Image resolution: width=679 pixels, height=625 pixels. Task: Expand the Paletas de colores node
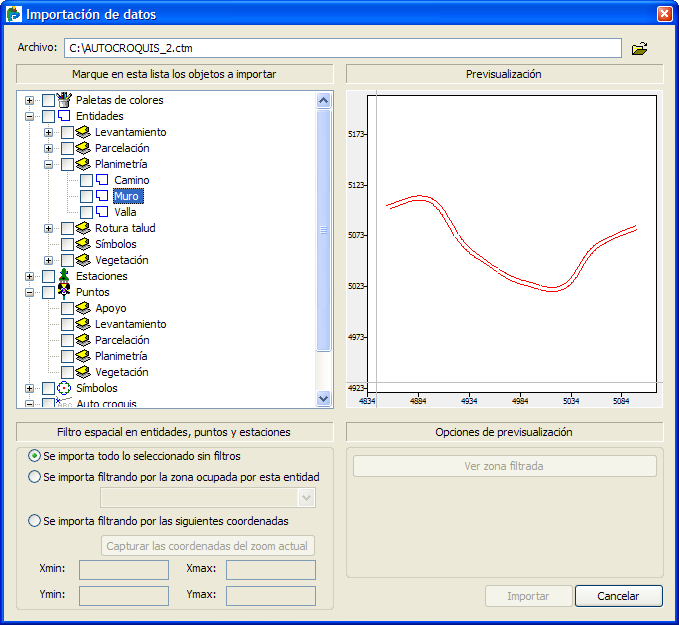pyautogui.click(x=30, y=100)
